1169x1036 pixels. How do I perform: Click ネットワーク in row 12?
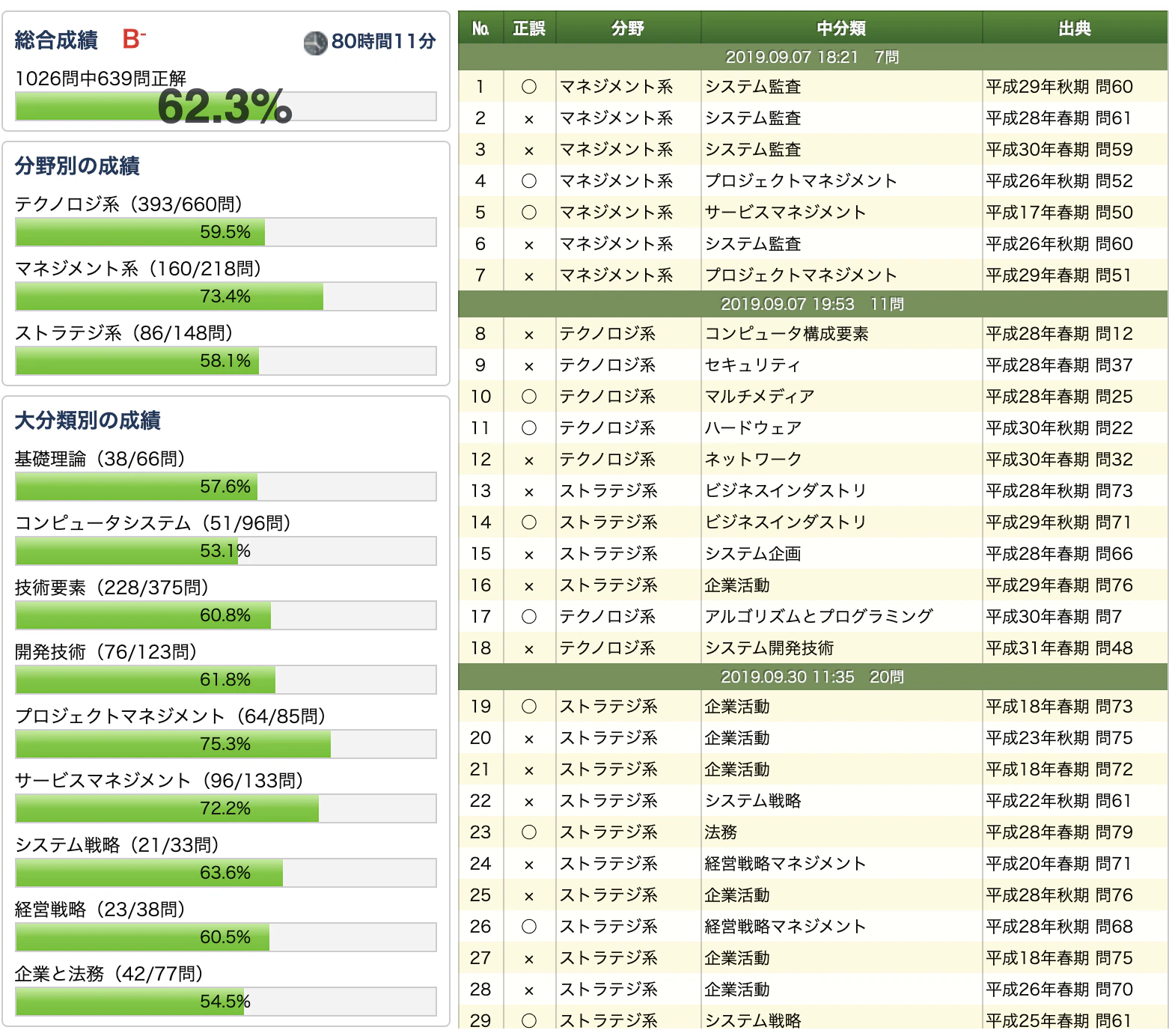[x=753, y=460]
